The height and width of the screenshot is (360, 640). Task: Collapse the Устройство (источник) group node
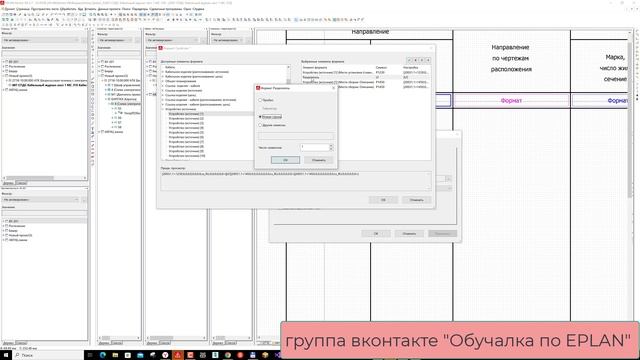click(163, 109)
